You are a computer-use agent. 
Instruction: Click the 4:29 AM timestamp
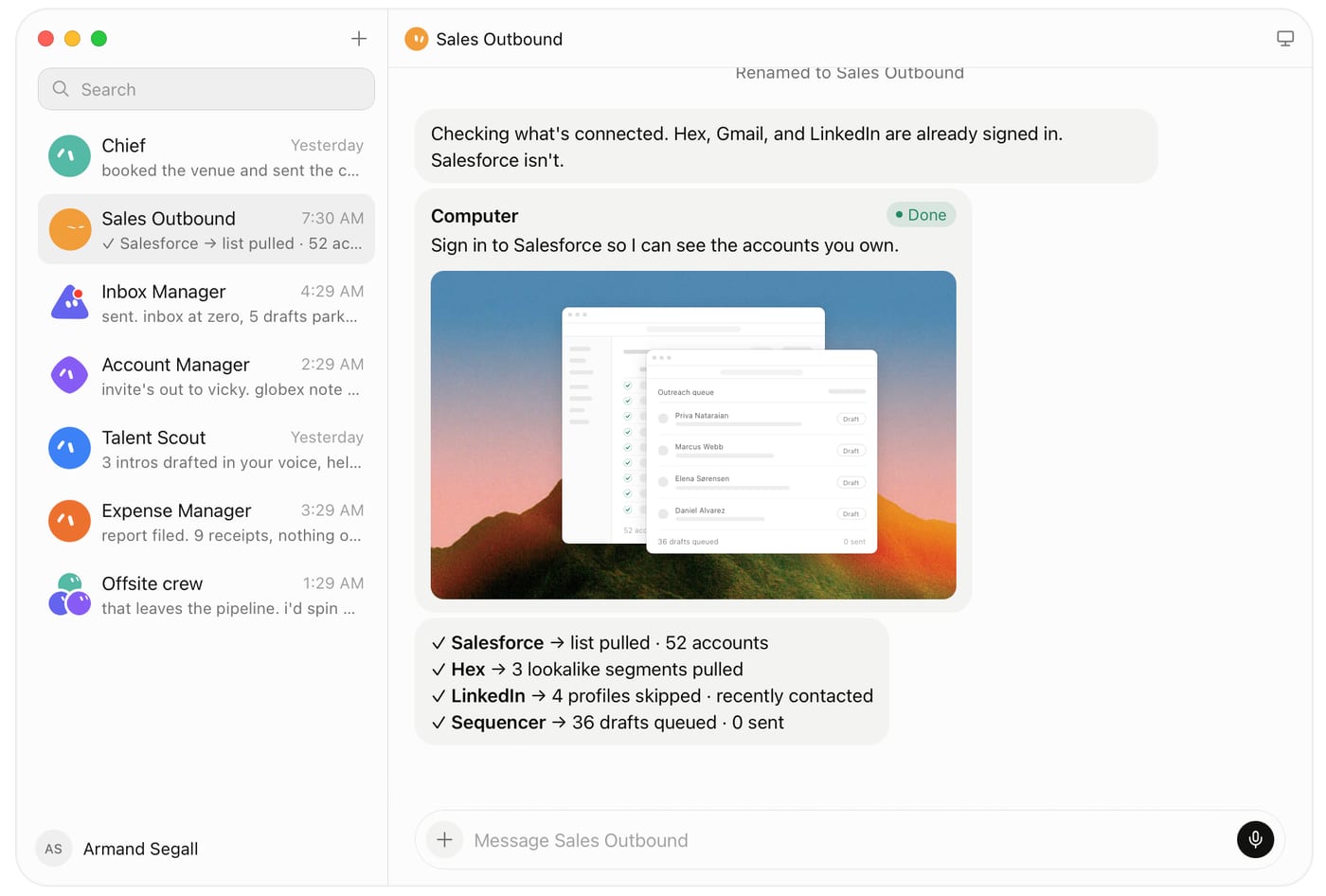[x=332, y=291]
